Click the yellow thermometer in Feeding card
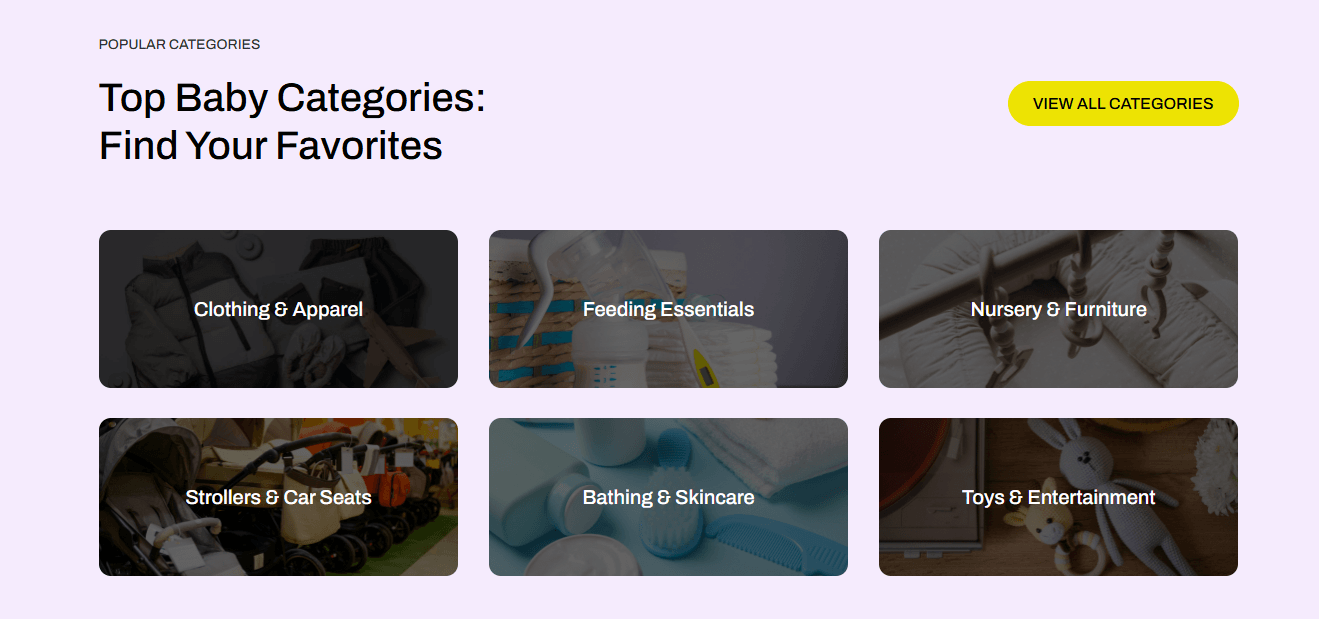The height and width of the screenshot is (619, 1319). (x=705, y=368)
